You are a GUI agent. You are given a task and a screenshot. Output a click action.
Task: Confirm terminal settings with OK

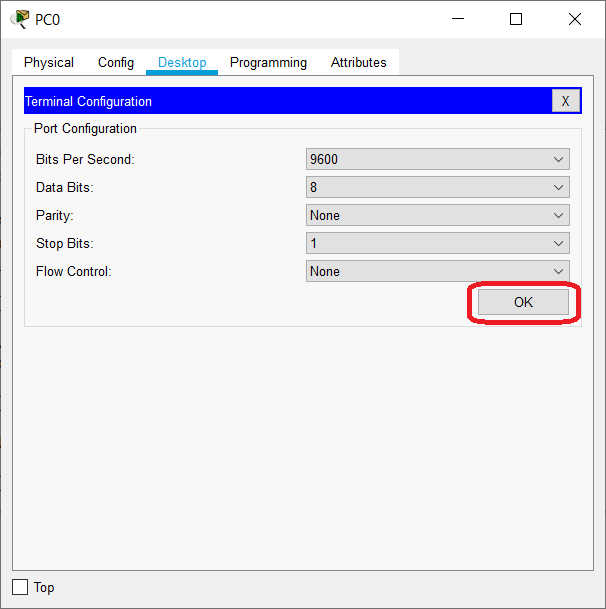click(523, 302)
